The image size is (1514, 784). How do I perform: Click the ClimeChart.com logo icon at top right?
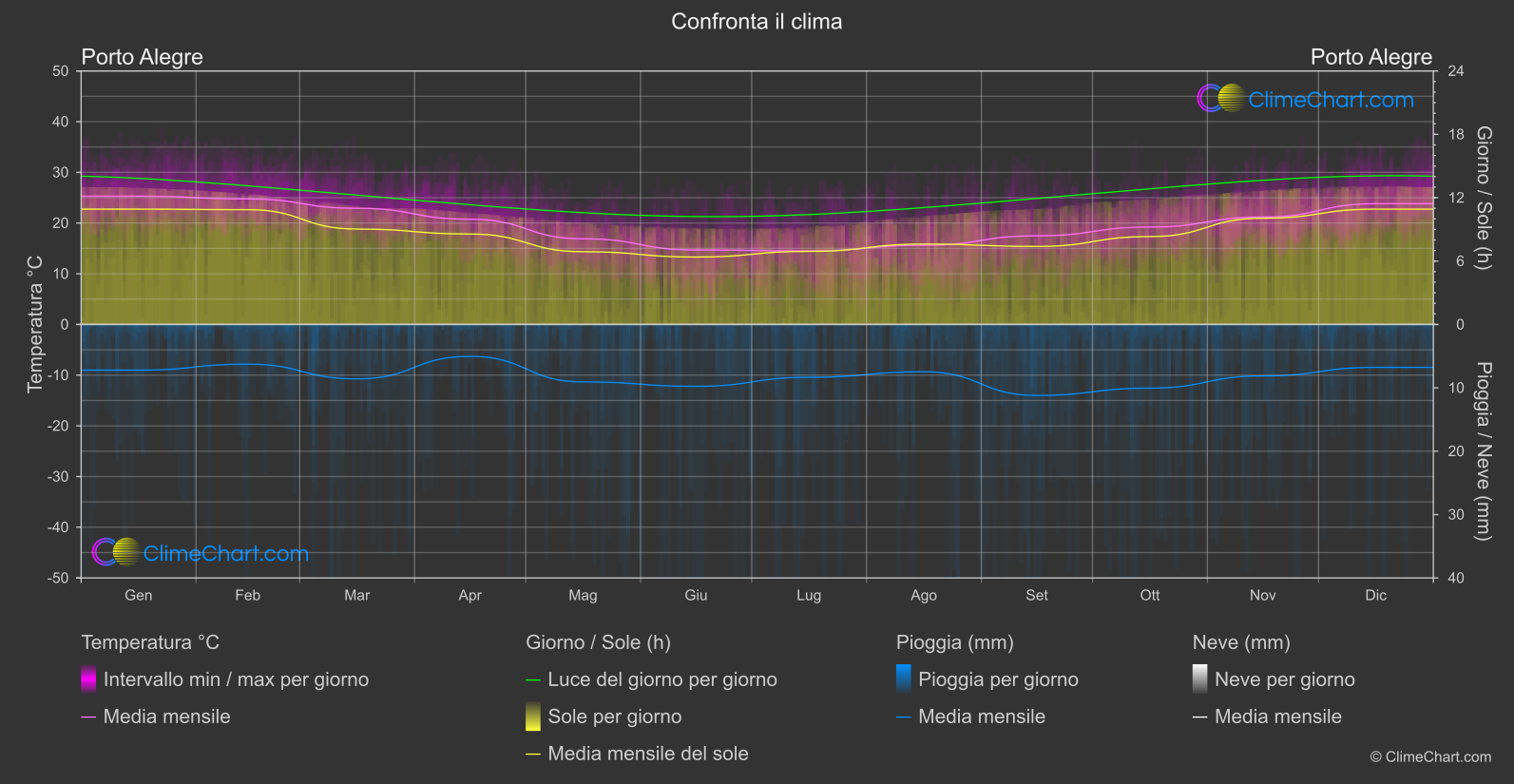click(x=1220, y=98)
